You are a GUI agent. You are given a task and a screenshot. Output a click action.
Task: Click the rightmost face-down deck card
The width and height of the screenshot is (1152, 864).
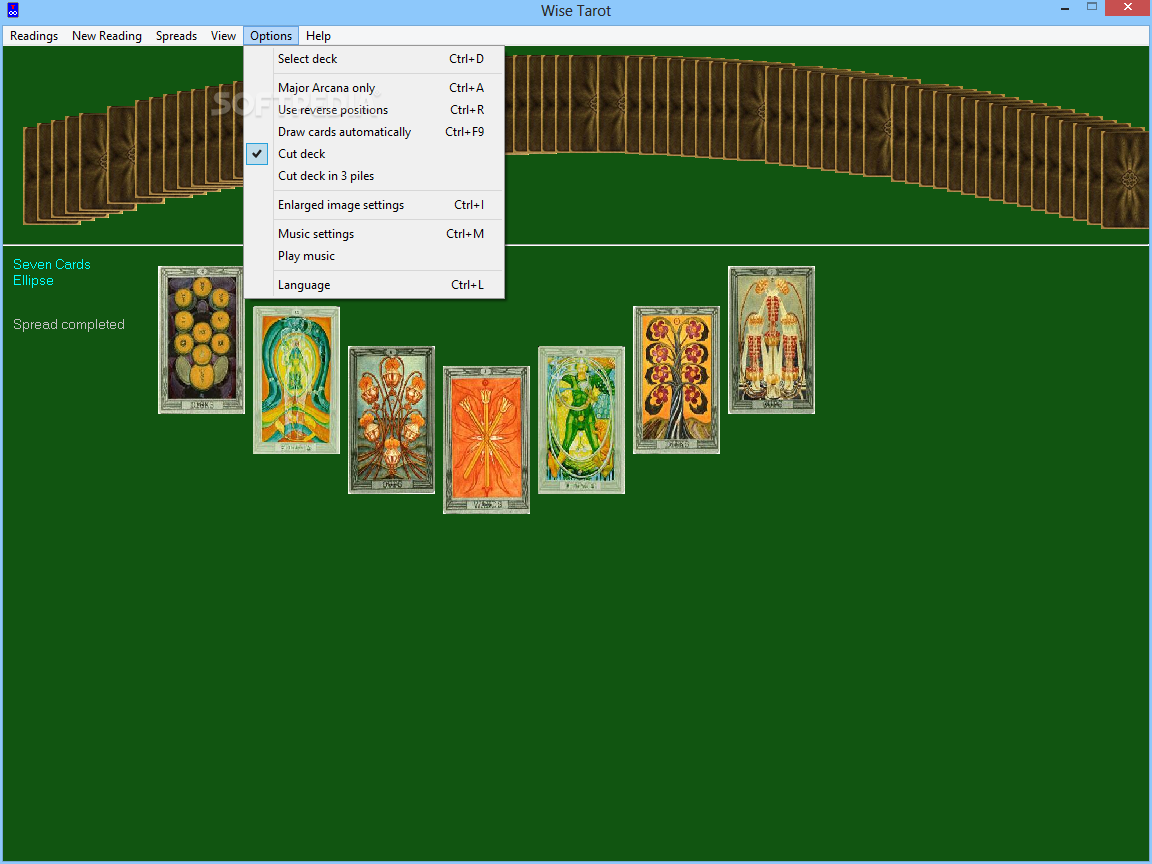tap(1125, 180)
